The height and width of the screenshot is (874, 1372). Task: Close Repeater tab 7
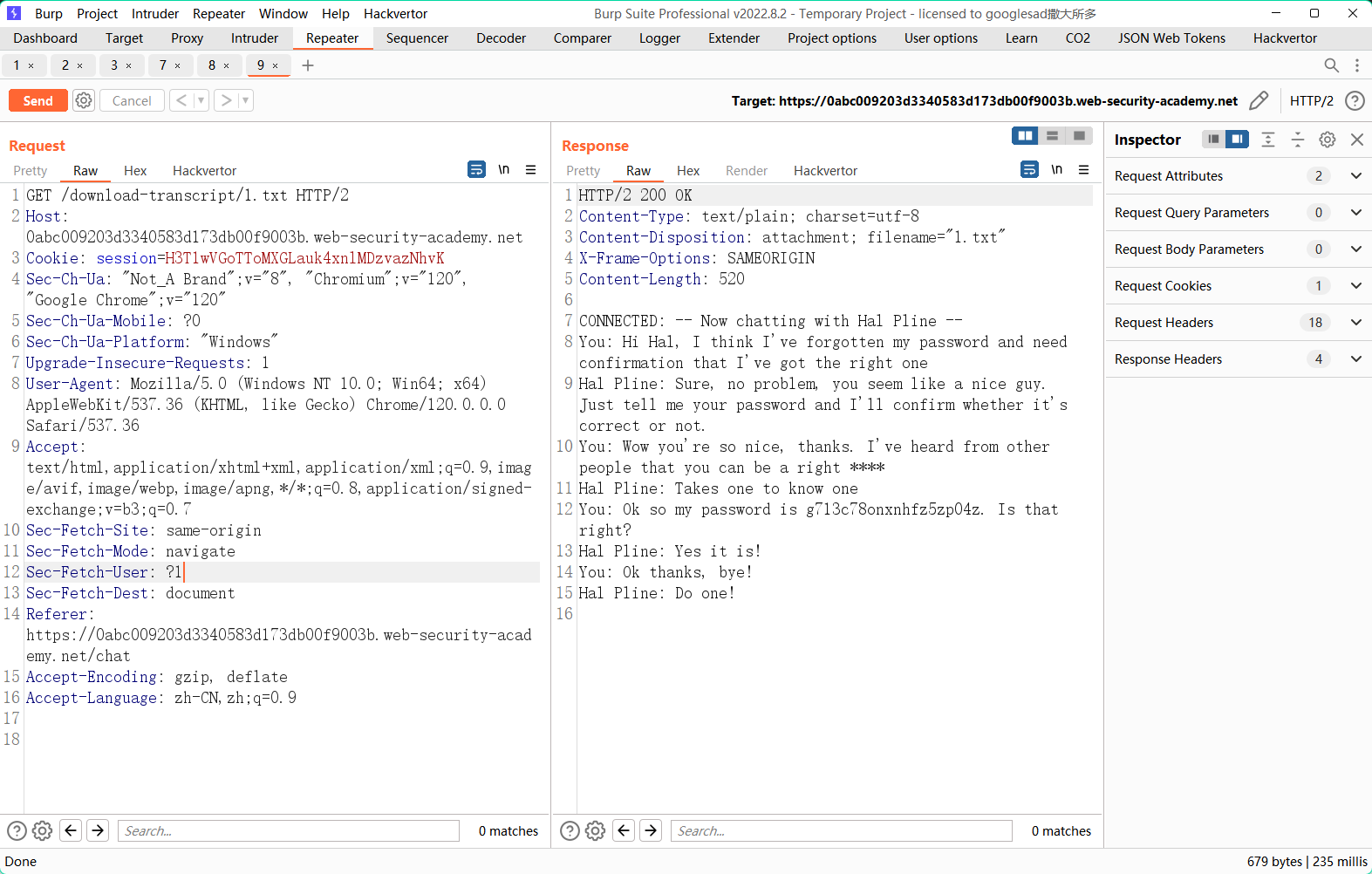click(x=178, y=65)
